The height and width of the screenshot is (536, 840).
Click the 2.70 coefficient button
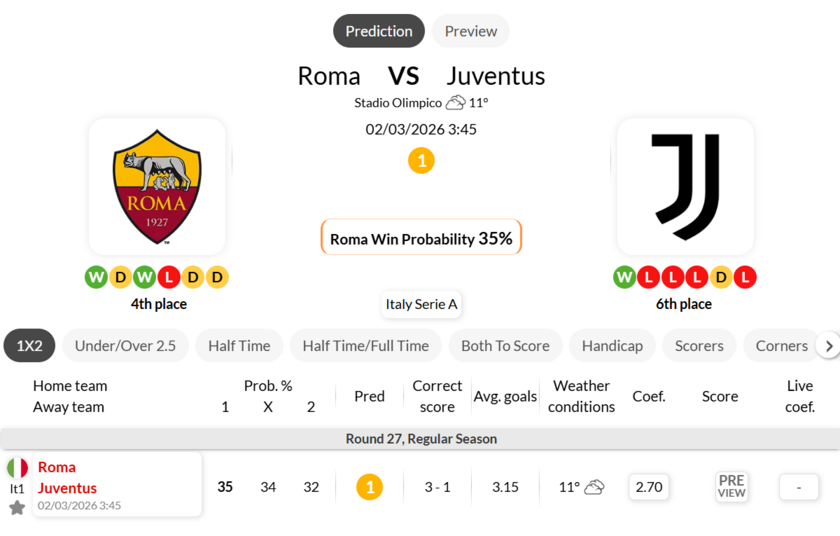(649, 487)
